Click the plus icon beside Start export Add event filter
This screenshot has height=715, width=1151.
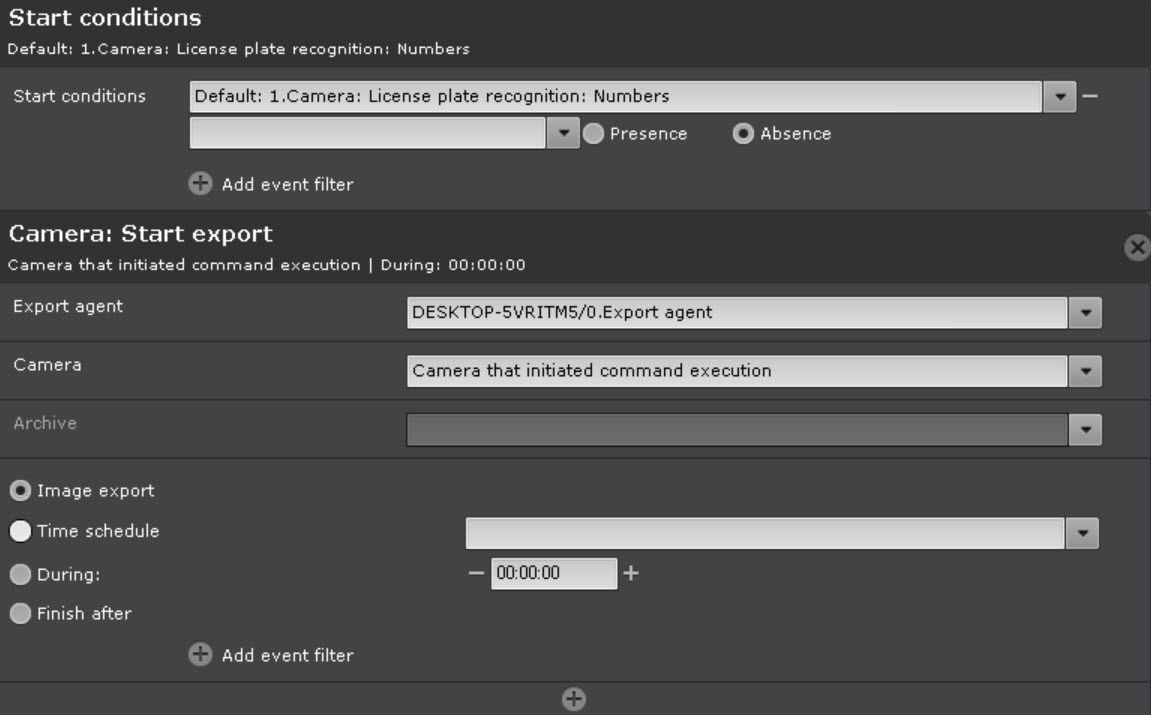coord(201,655)
